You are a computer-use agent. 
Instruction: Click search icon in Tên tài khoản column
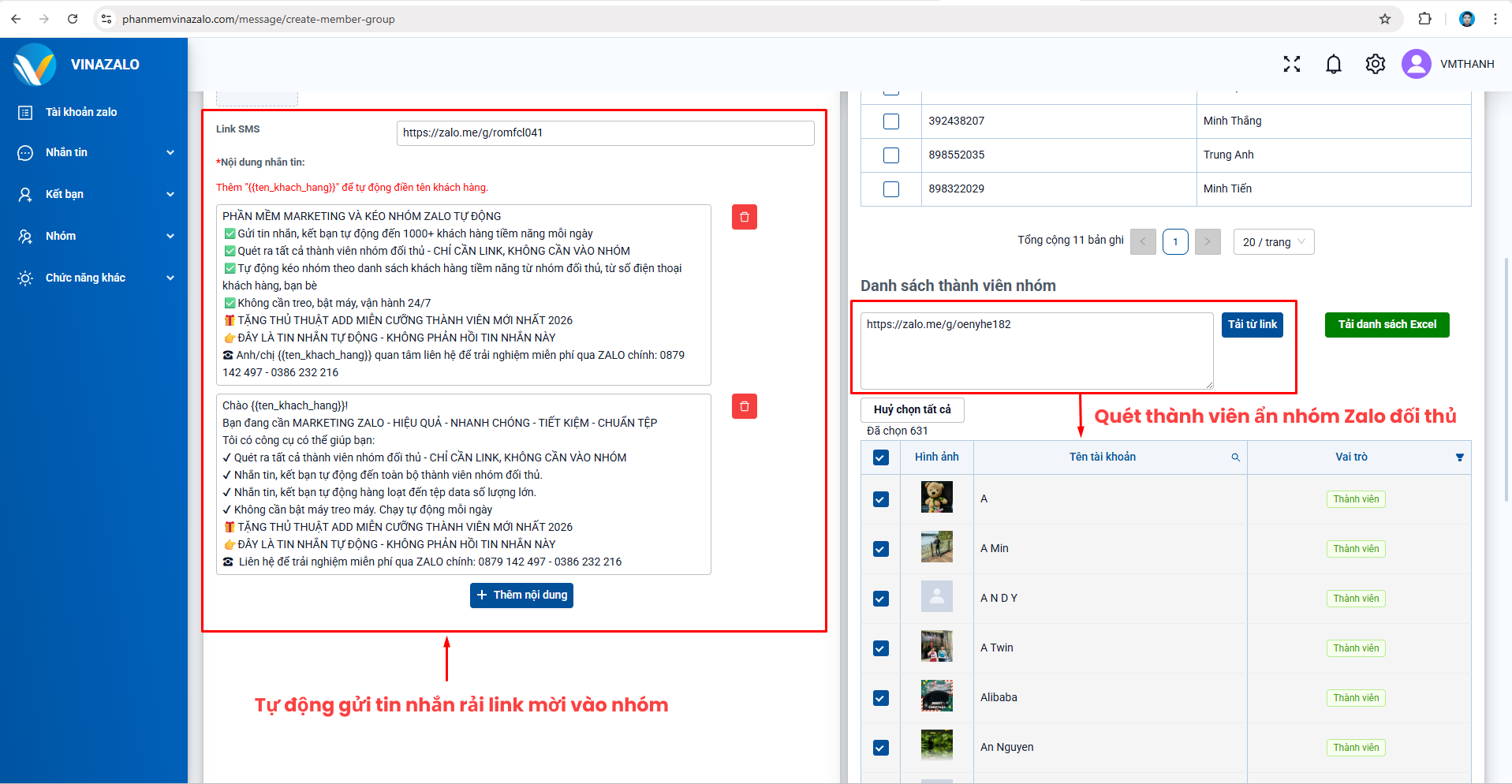[x=1235, y=457]
